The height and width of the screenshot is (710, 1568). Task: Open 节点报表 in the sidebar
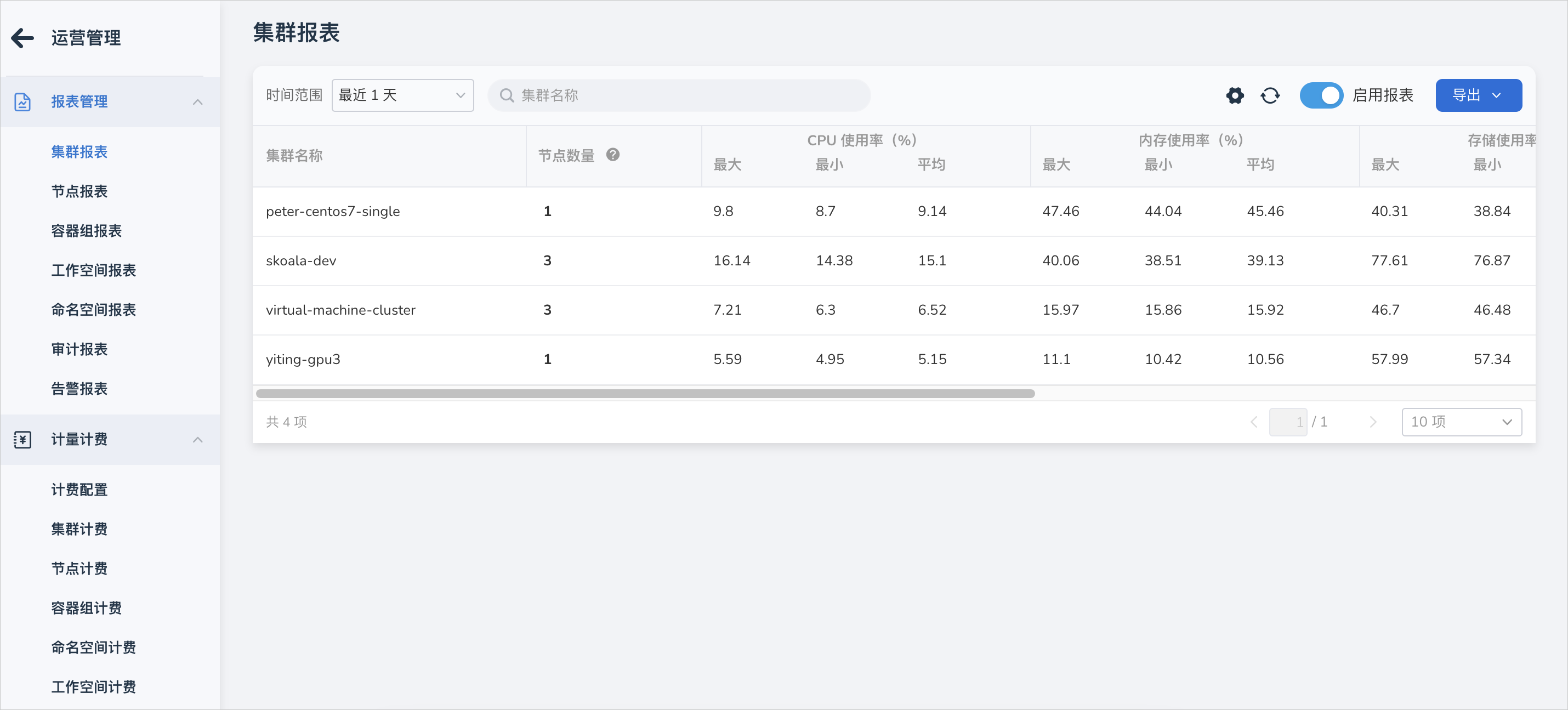click(79, 191)
